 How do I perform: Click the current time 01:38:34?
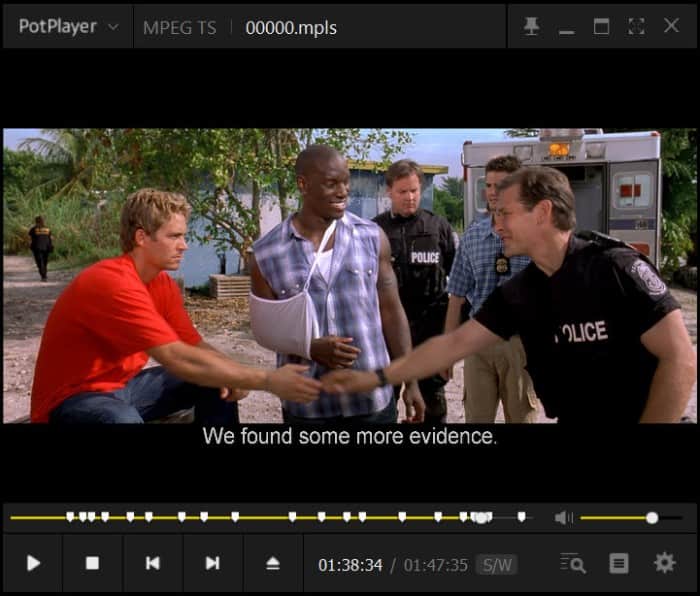tap(350, 565)
